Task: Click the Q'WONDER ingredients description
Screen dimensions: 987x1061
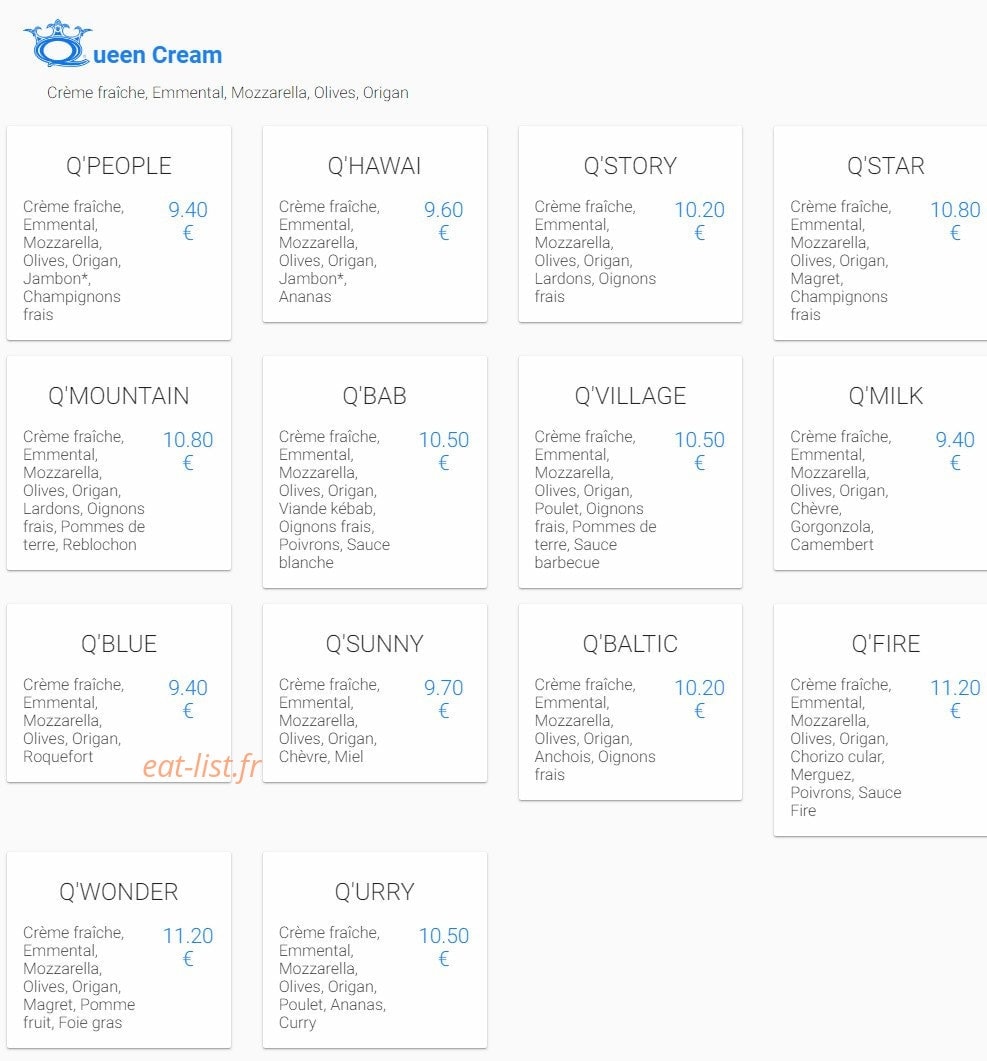Action: click(79, 977)
